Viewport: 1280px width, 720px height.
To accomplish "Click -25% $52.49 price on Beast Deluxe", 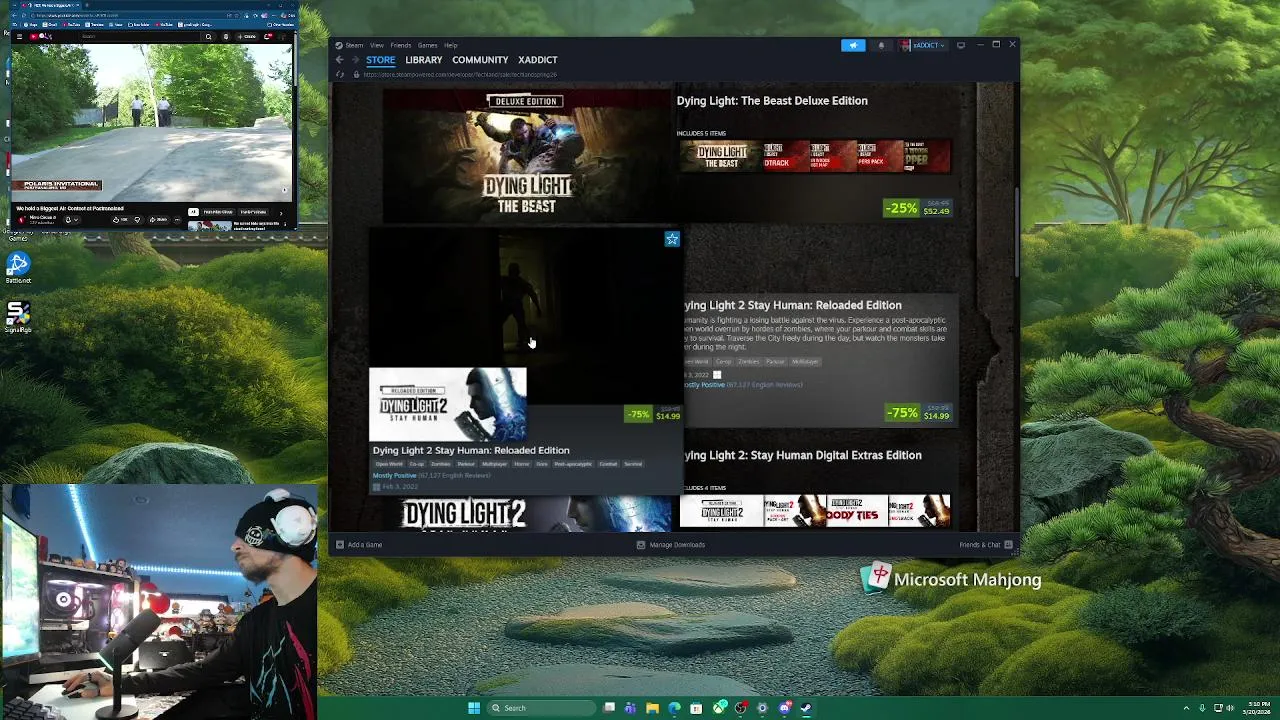I will coord(917,209).
